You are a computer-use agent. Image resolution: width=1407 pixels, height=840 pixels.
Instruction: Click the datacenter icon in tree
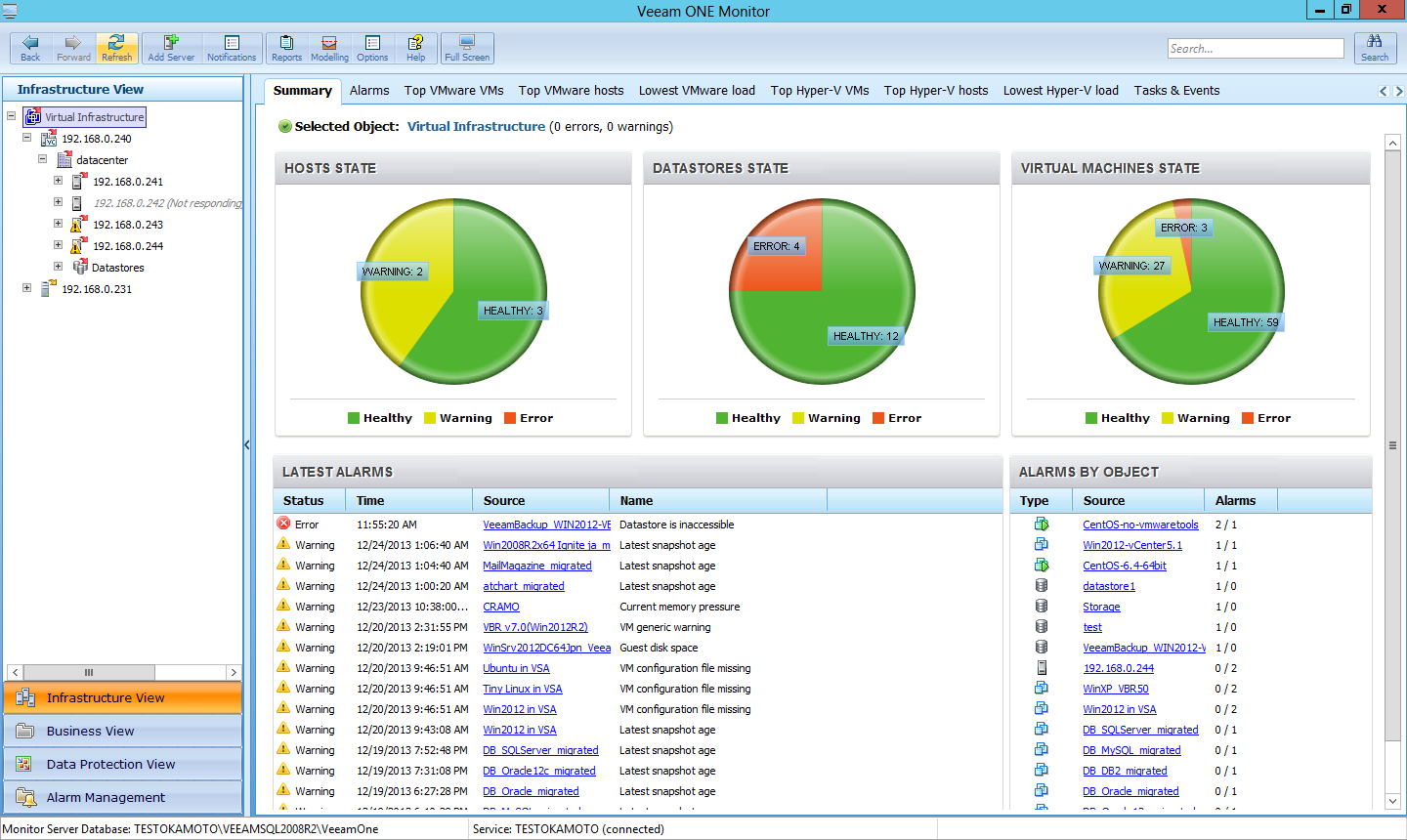tap(64, 159)
